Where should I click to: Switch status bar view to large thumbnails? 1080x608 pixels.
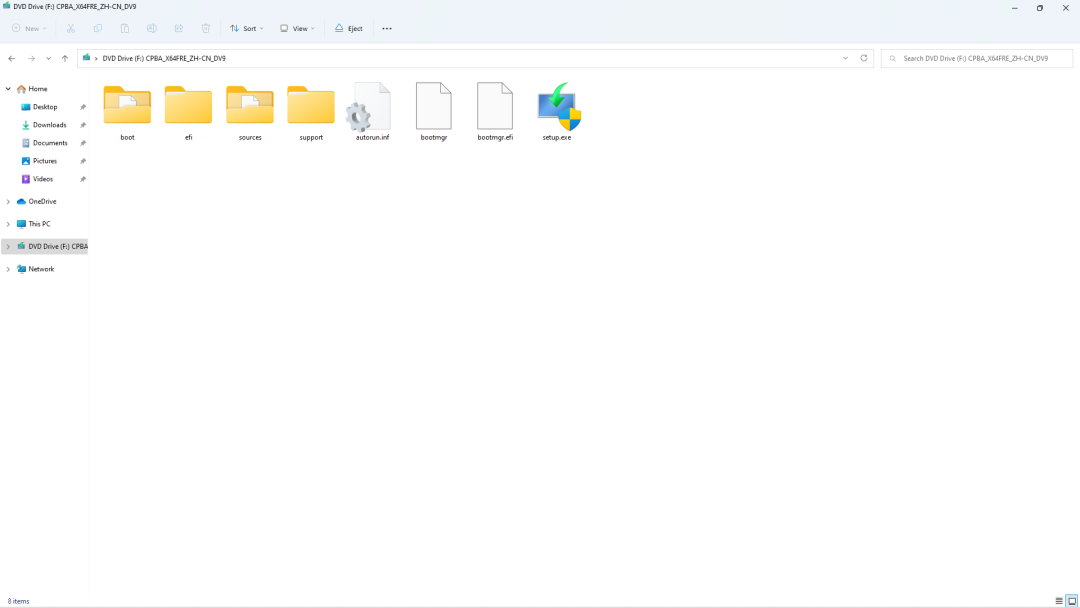(x=1069, y=601)
